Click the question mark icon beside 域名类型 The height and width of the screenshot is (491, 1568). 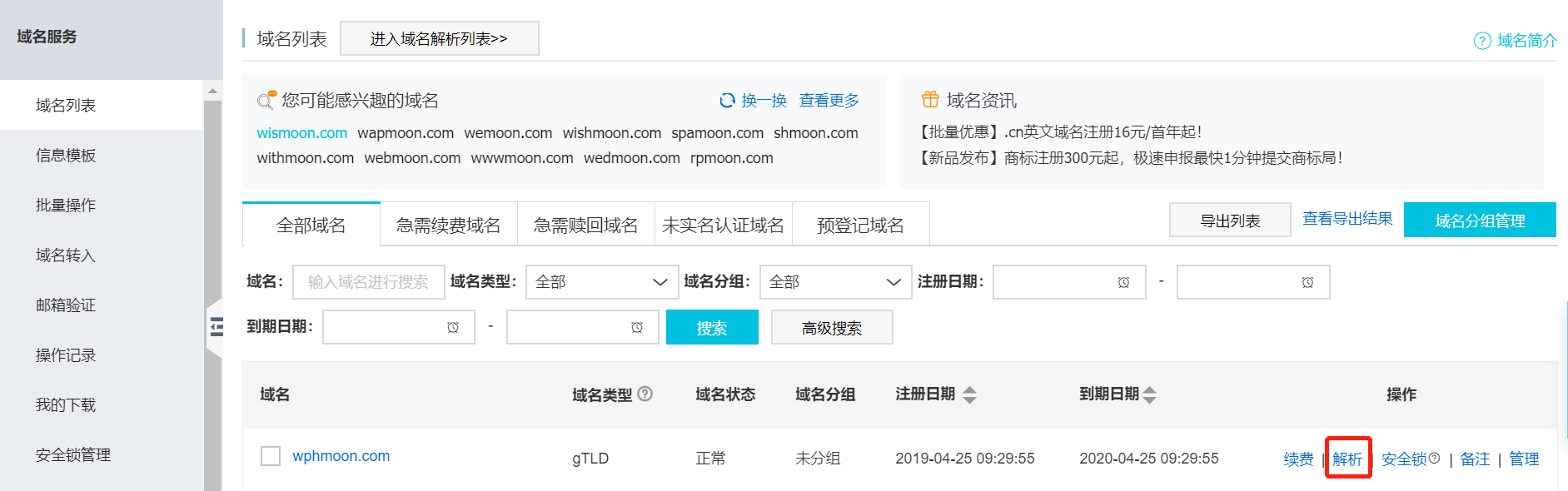click(x=645, y=394)
